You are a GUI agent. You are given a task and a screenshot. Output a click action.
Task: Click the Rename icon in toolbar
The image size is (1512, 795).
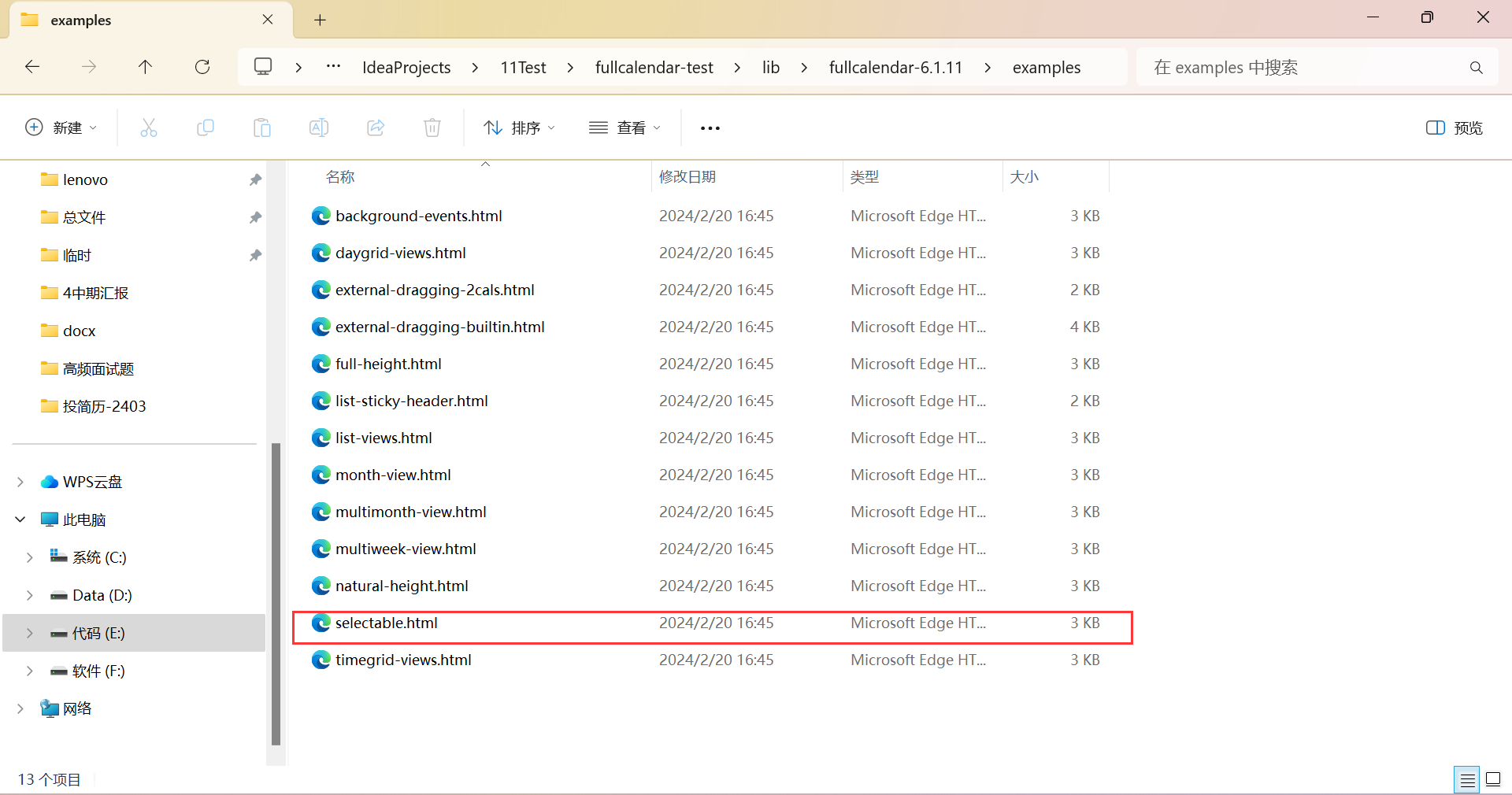click(x=319, y=128)
